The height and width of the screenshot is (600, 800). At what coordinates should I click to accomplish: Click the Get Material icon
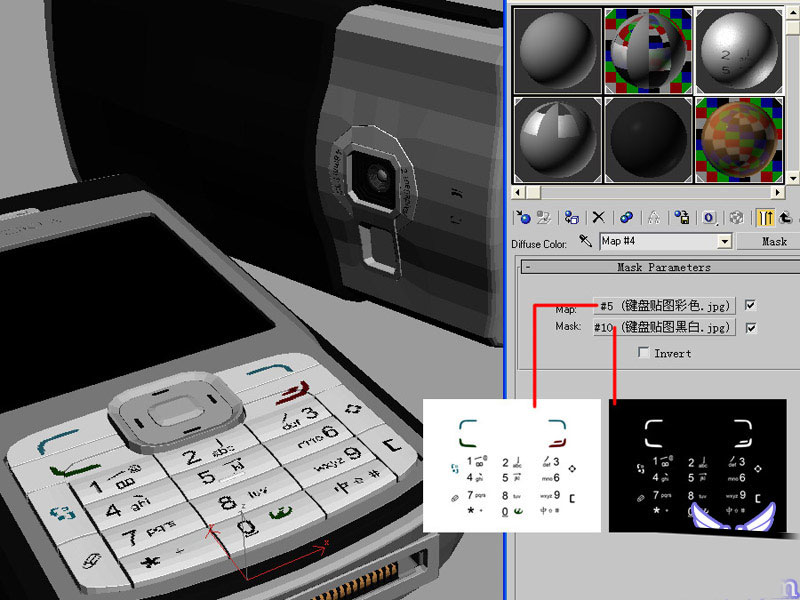[521, 217]
